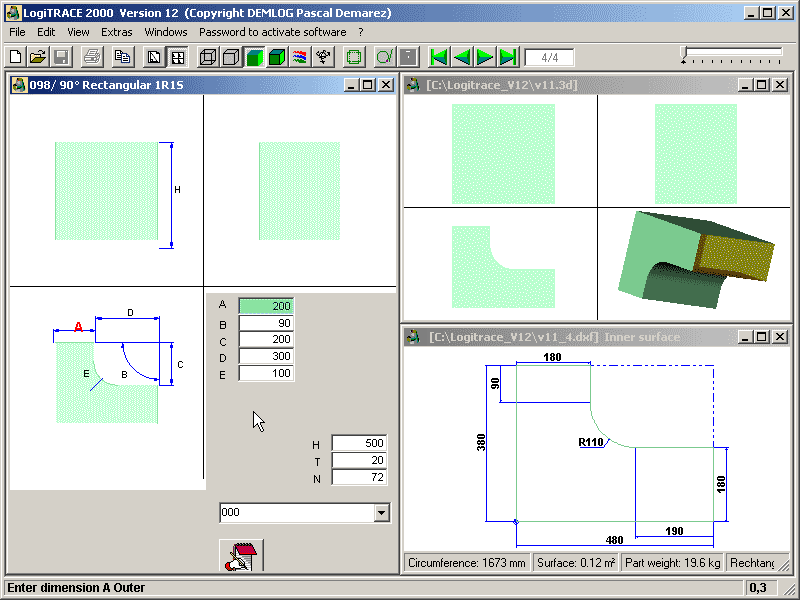Minimize the 098 Rectangular child window
The height and width of the screenshot is (600, 800).
351,85
